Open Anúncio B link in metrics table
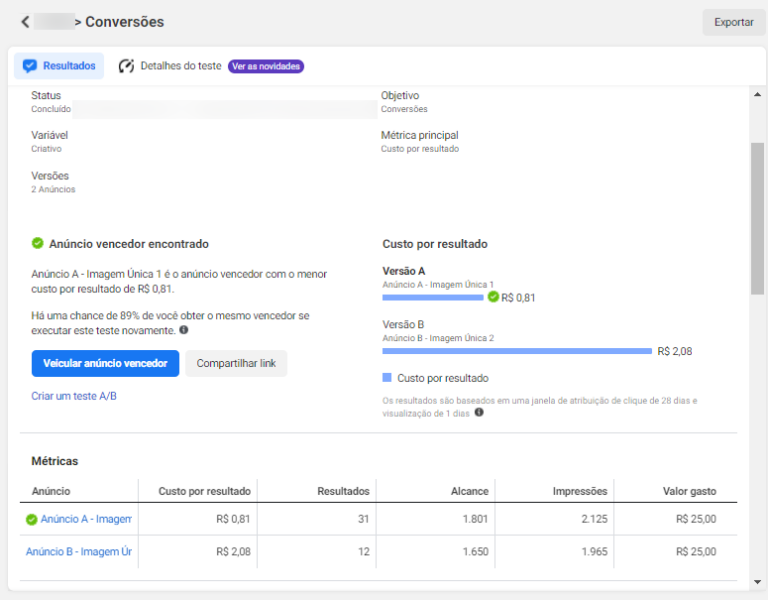Image resolution: width=768 pixels, height=600 pixels. 79,552
